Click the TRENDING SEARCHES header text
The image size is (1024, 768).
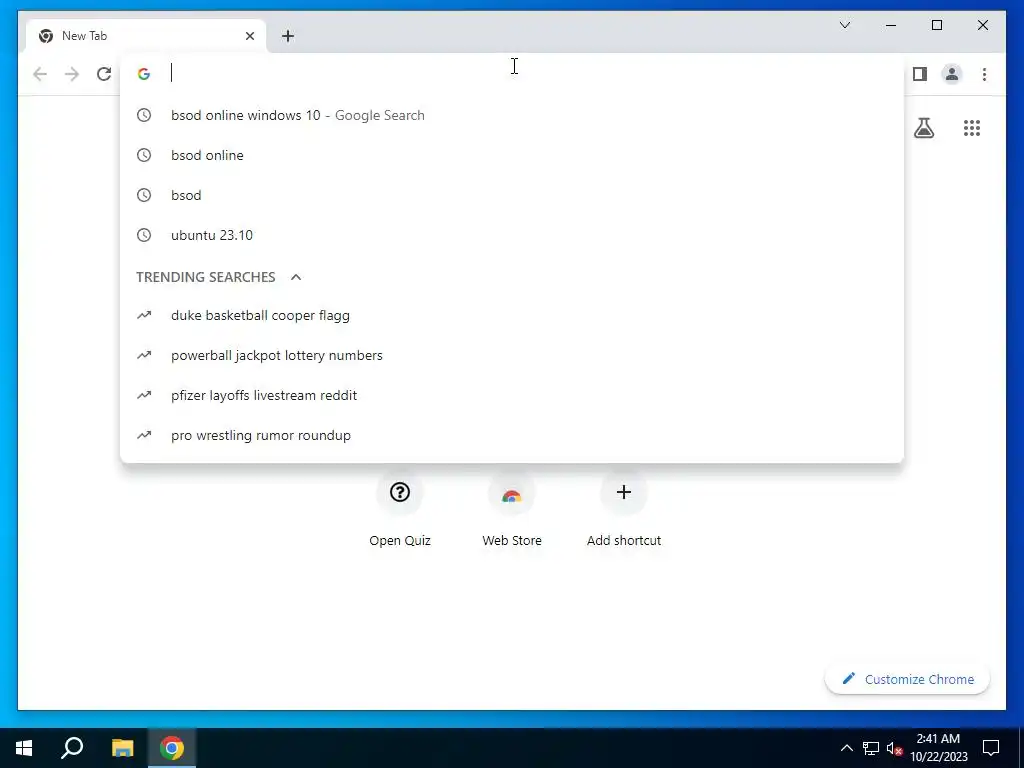pyautogui.click(x=206, y=277)
